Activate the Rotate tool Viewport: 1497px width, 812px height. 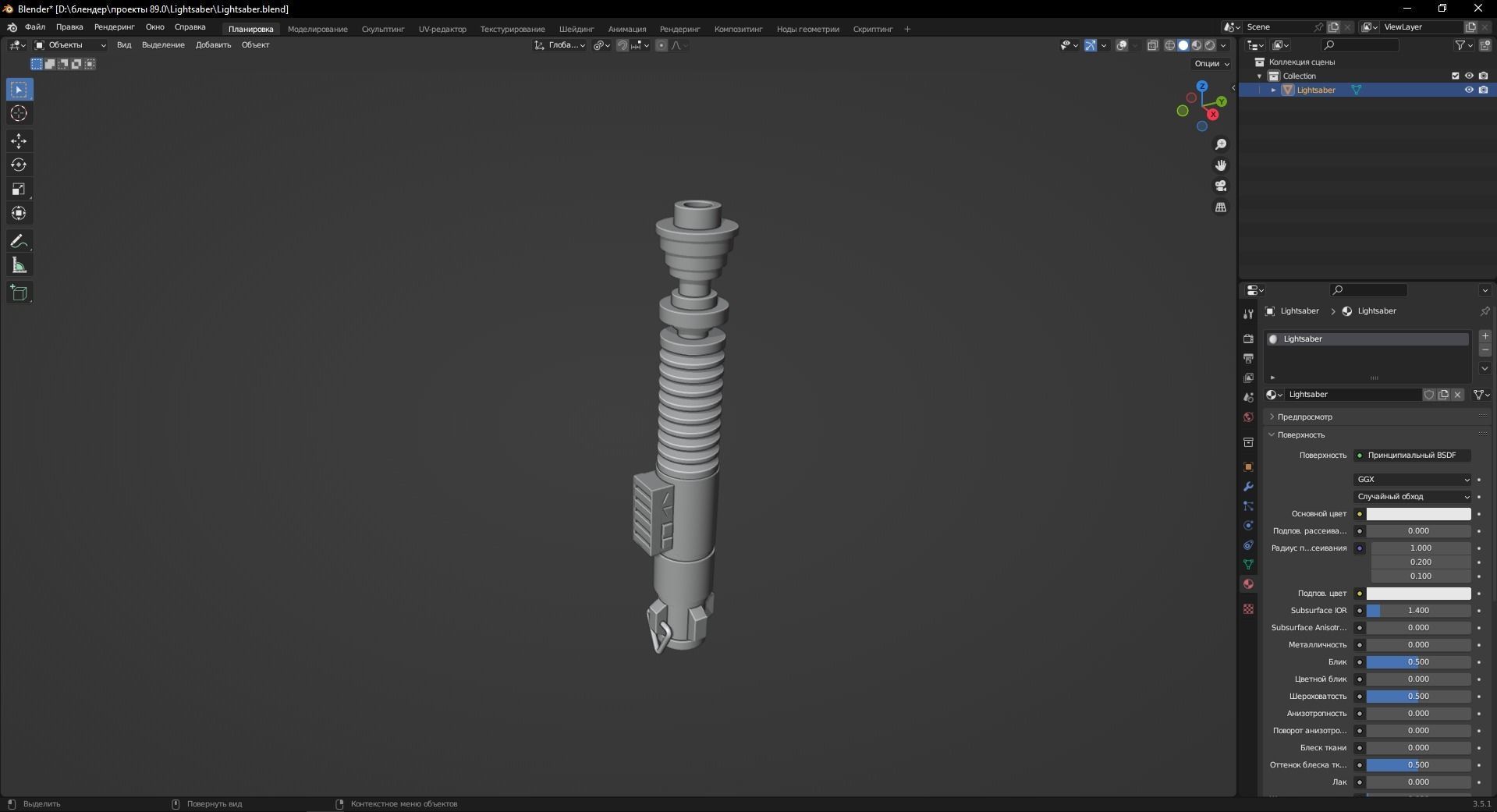(19, 165)
